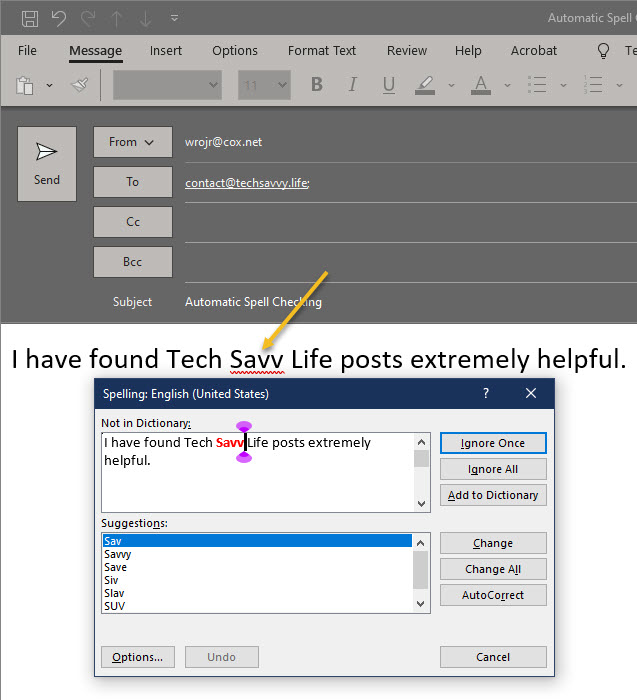Click the Redo icon in quick access toolbar
This screenshot has width=637, height=700.
coord(88,19)
